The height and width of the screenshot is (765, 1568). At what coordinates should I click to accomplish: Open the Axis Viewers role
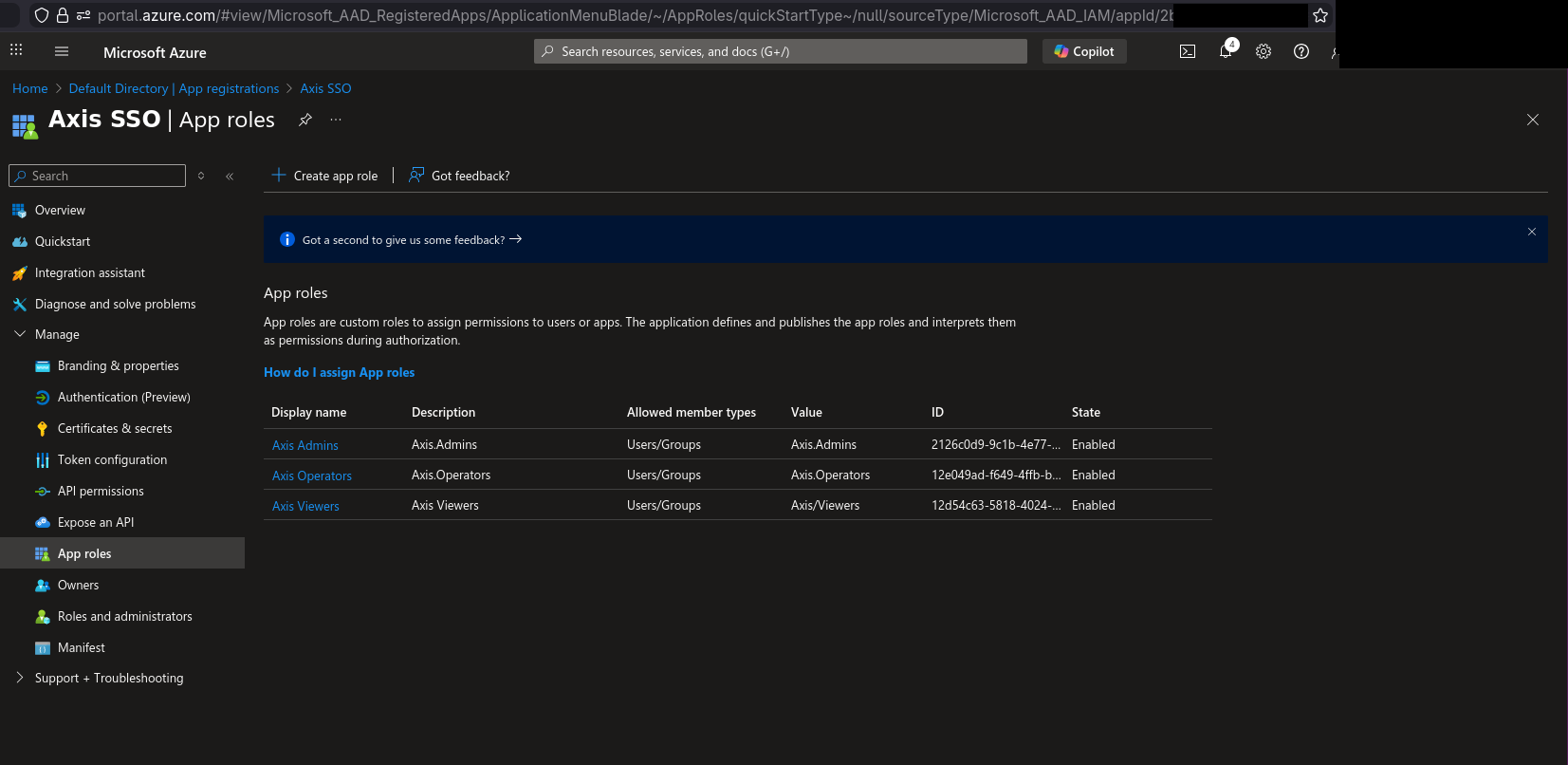click(x=305, y=506)
